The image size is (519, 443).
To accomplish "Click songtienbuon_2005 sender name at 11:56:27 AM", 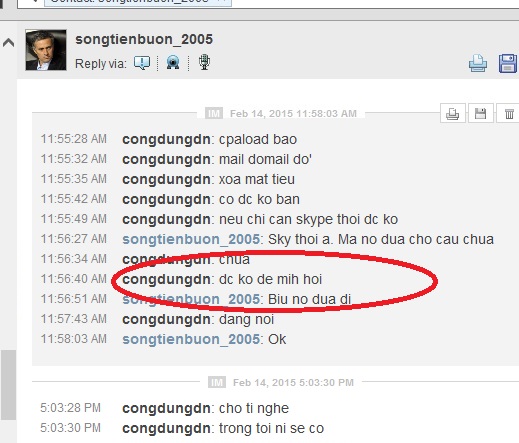I will (x=191, y=239).
